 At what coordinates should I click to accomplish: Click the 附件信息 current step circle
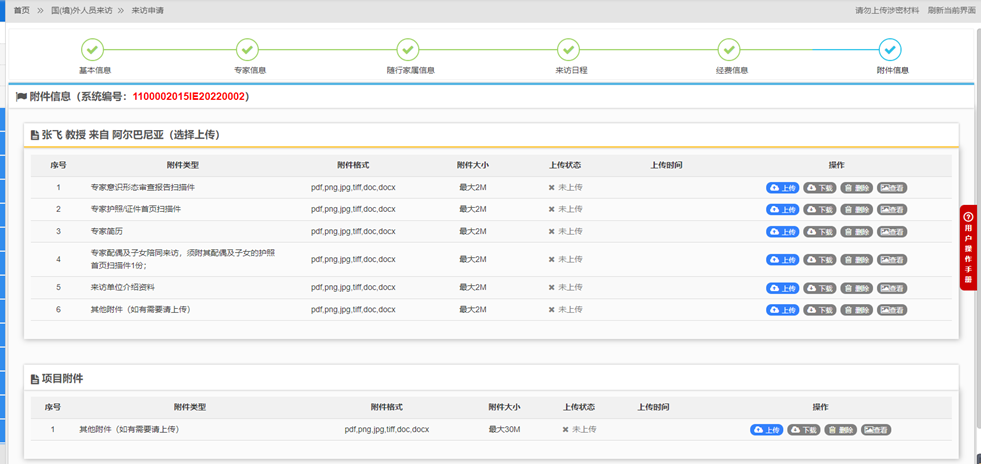tap(889, 49)
